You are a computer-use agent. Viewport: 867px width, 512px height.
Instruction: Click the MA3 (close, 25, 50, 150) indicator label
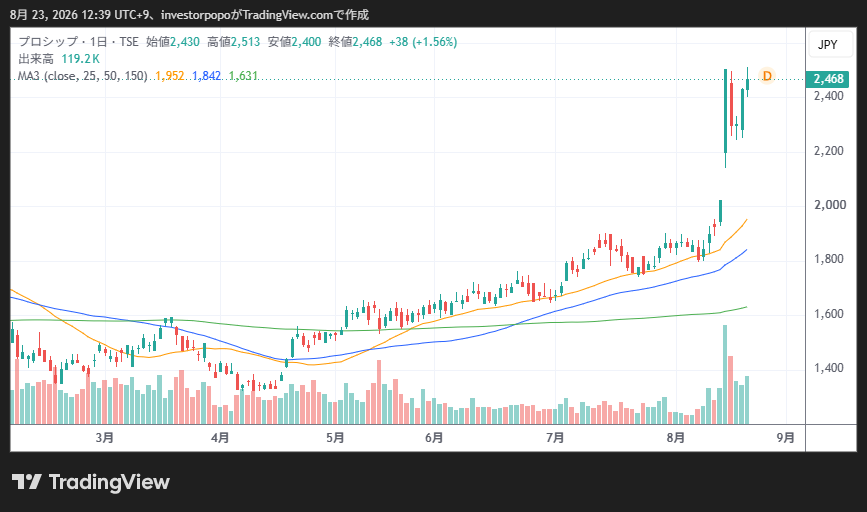tap(82, 76)
